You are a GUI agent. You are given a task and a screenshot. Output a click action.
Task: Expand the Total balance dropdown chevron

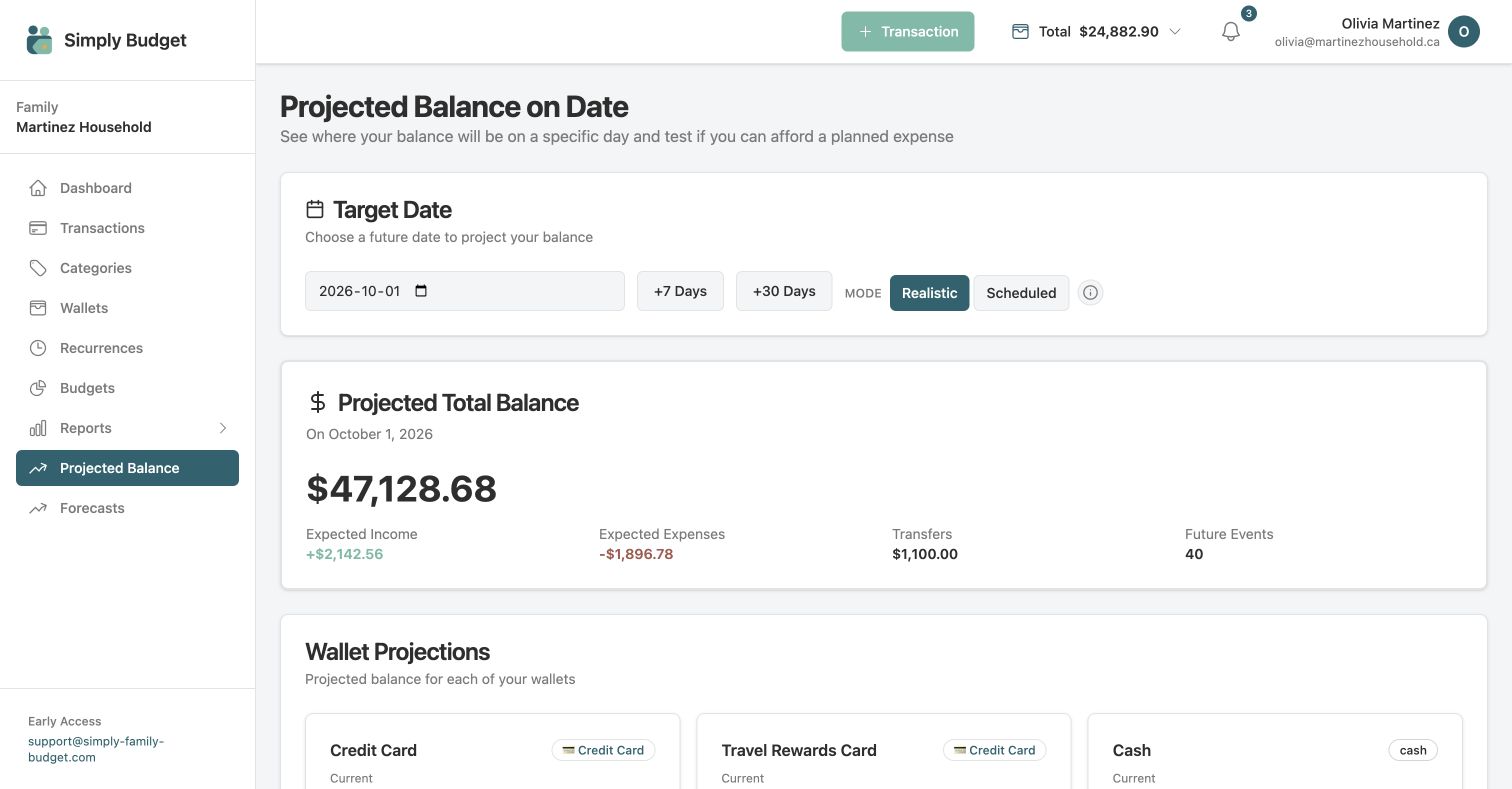[1175, 32]
